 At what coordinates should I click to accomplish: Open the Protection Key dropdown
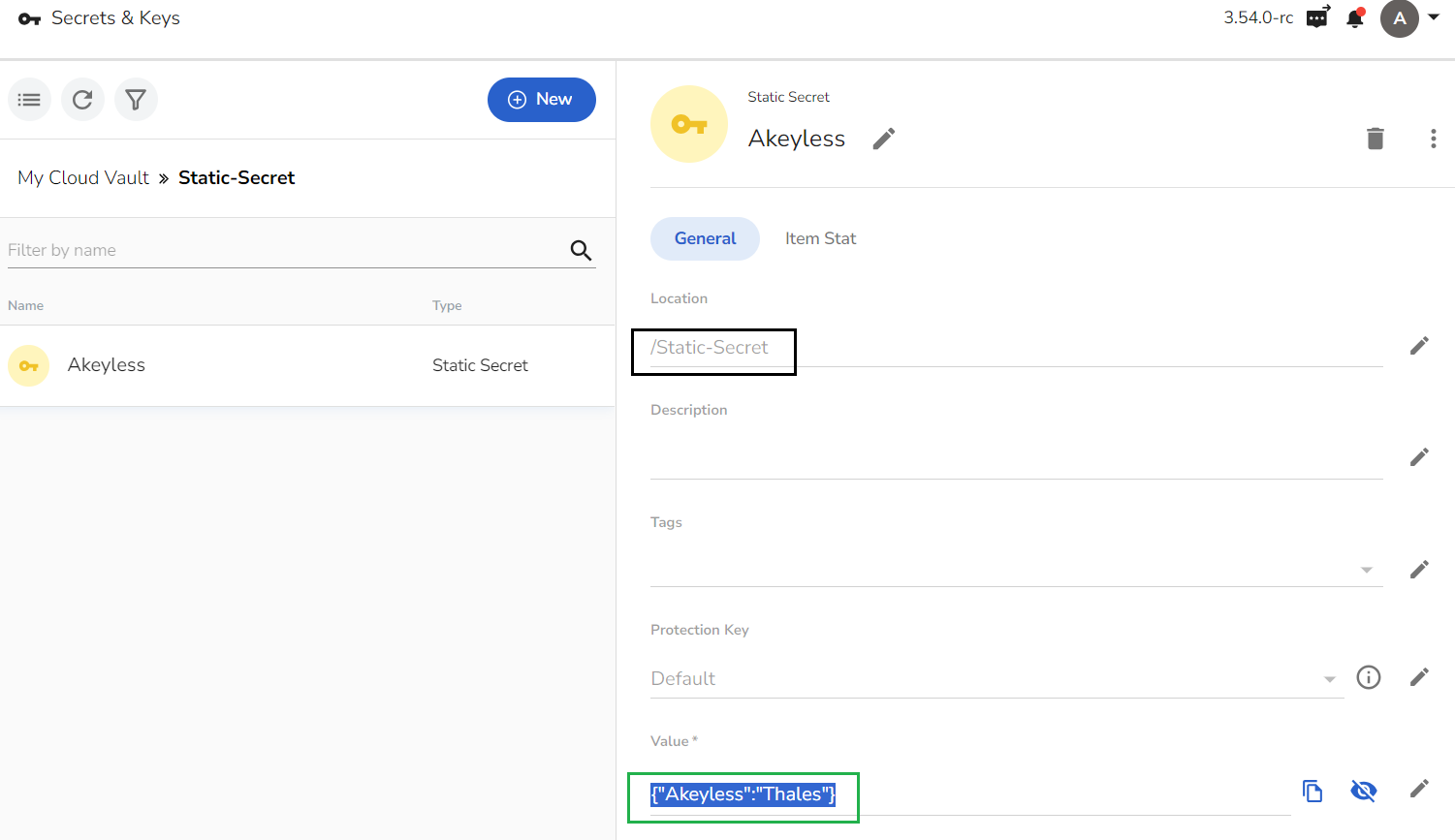(x=1331, y=679)
